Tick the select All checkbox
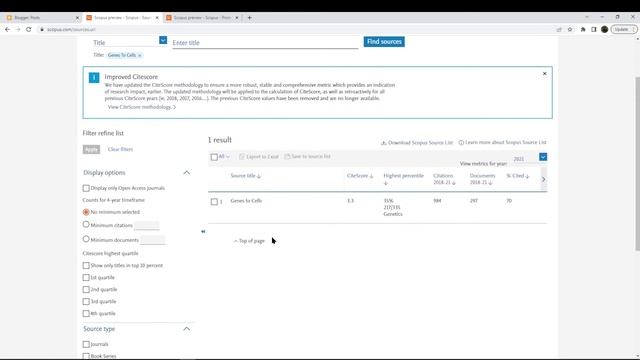Screen dimensions: 640x360 coord(214,157)
